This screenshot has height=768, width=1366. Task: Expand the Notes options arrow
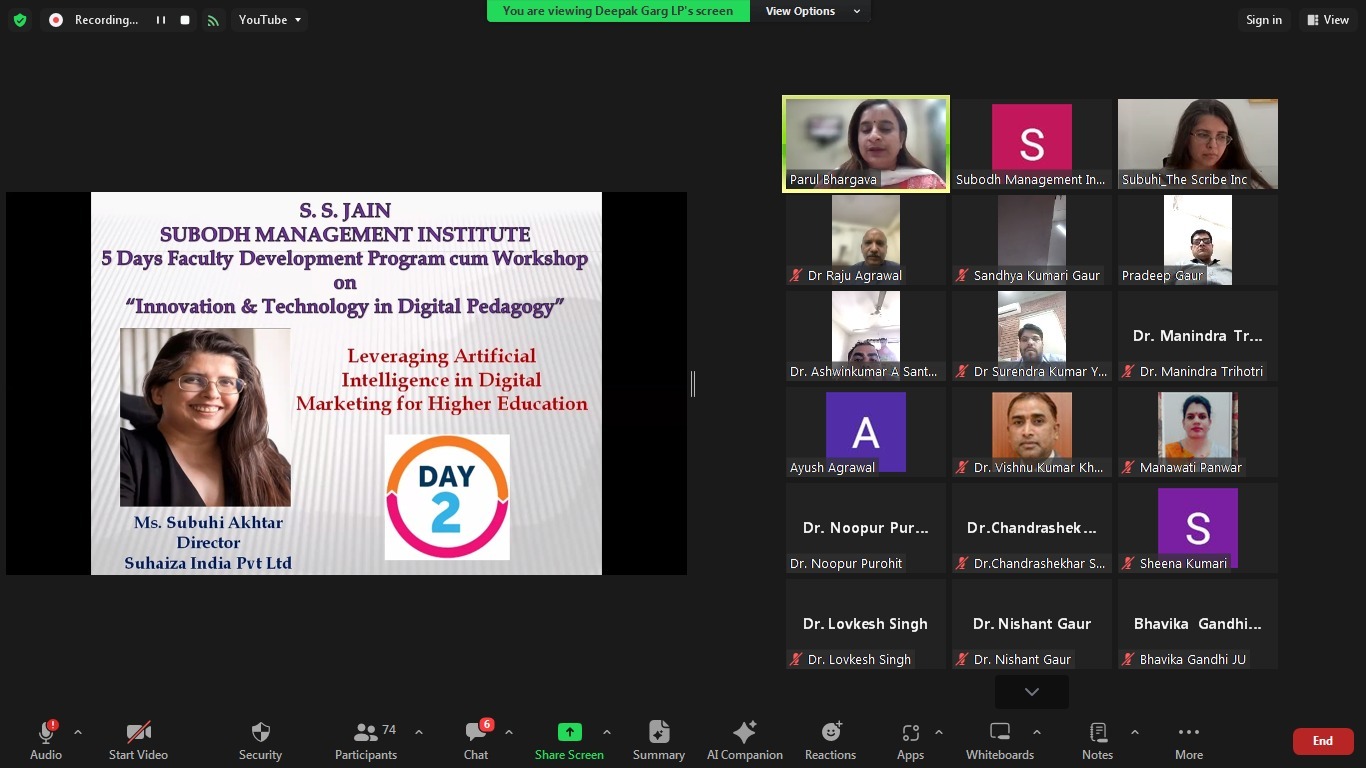pyautogui.click(x=1134, y=733)
